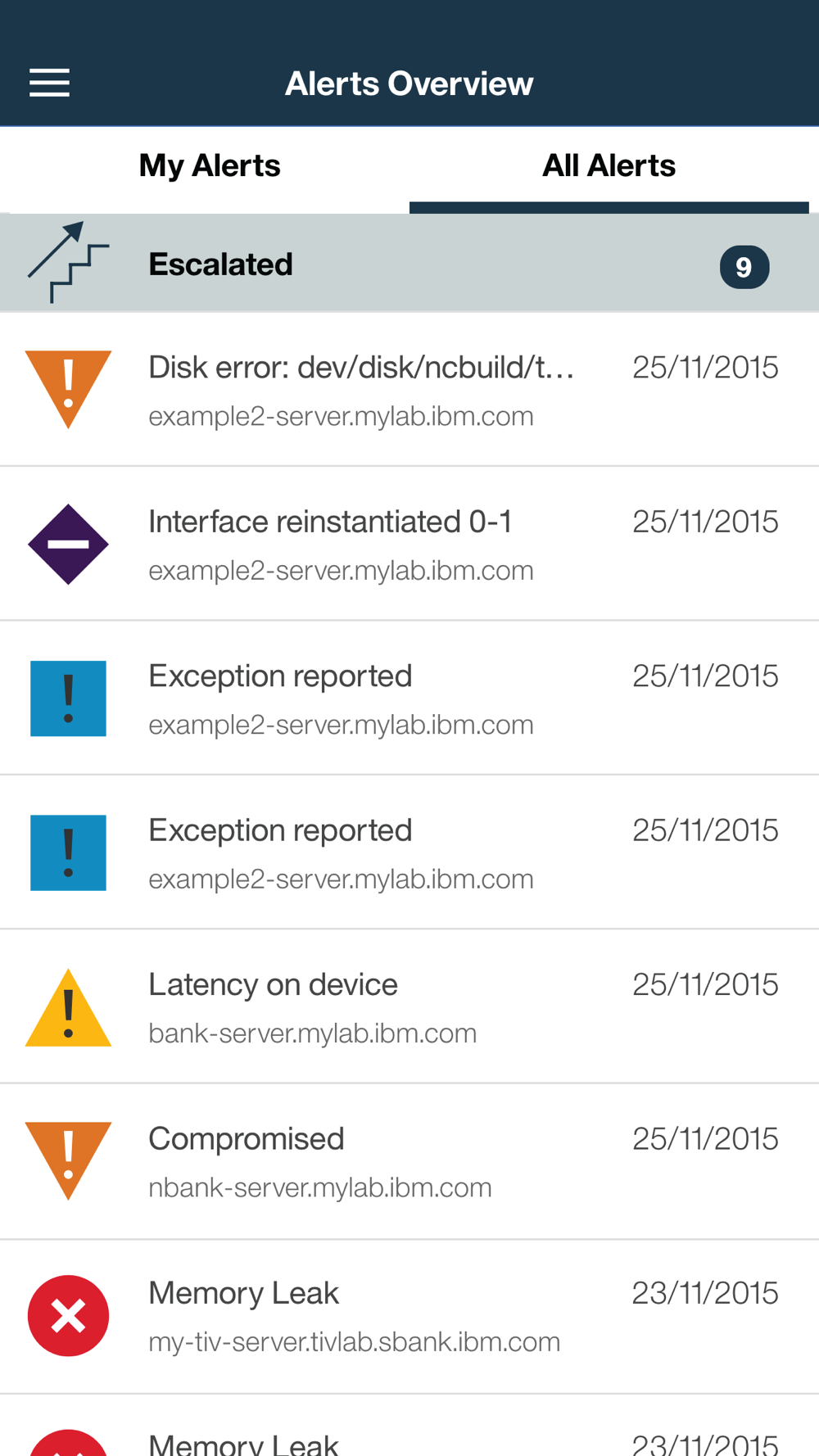
Task: Switch to the My Alerts tab
Action: pyautogui.click(x=210, y=166)
